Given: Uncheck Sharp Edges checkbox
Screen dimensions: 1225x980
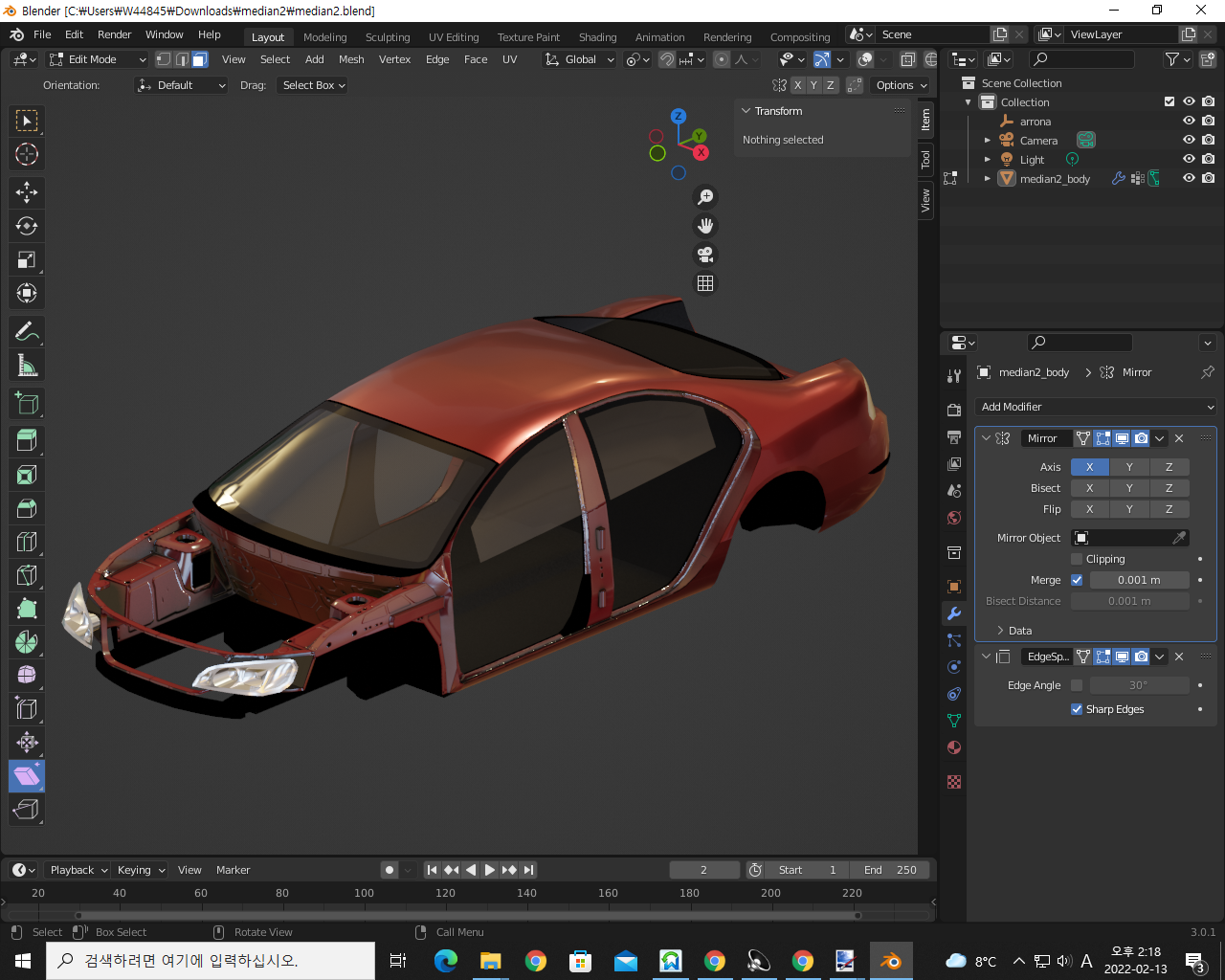Looking at the screenshot, I should tap(1077, 709).
